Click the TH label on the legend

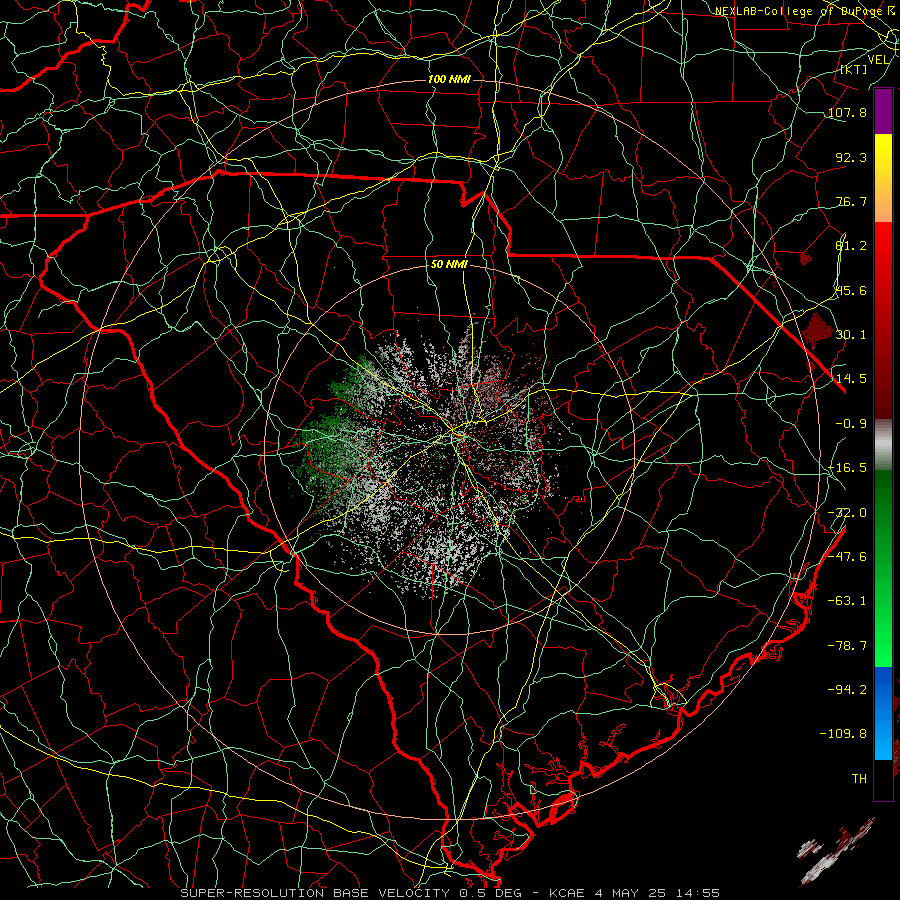[x=859, y=779]
